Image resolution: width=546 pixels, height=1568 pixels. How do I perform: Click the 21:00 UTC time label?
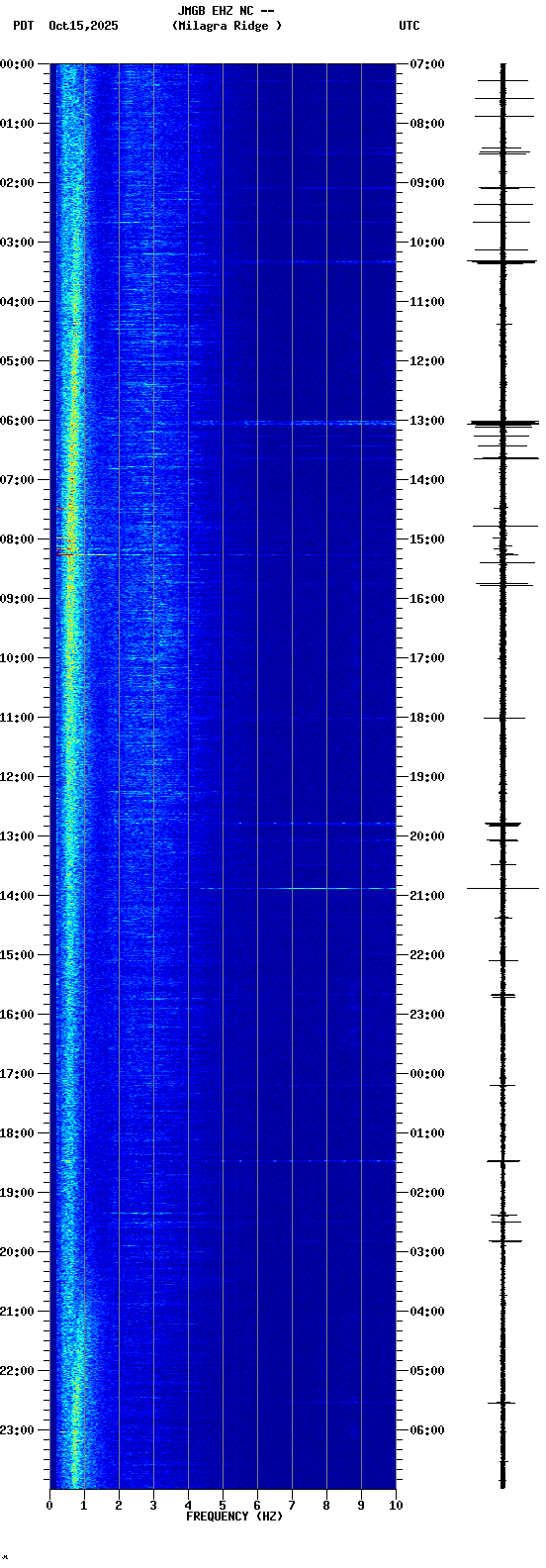pyautogui.click(x=427, y=896)
